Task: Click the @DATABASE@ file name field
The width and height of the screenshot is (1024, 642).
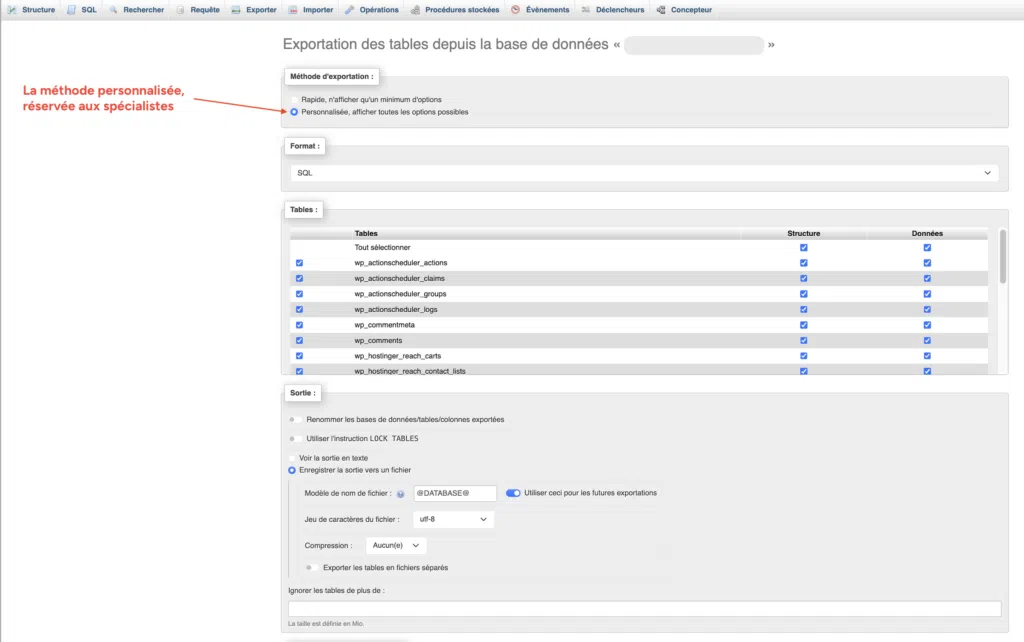Action: [x=455, y=493]
